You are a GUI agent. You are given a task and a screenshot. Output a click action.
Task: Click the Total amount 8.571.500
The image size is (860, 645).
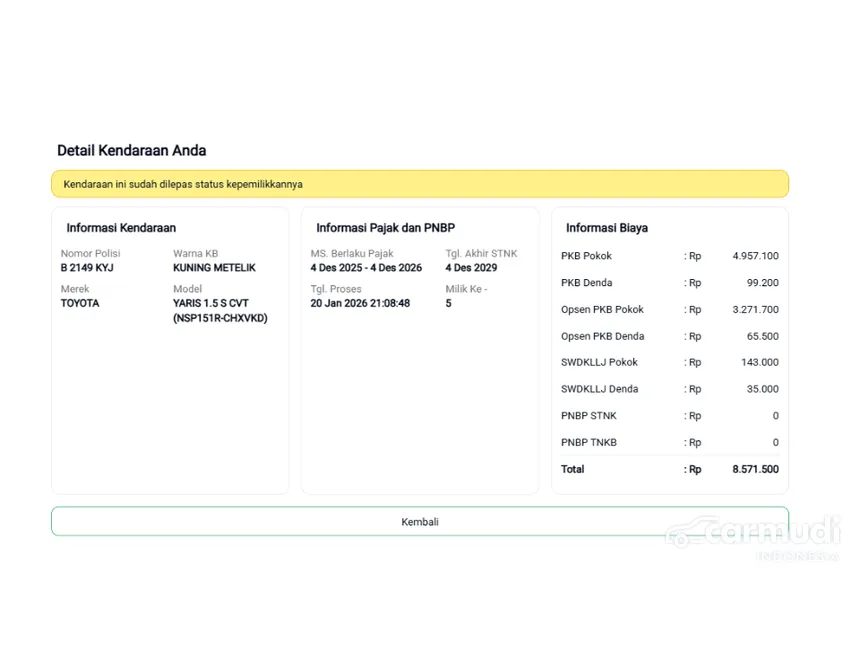tap(755, 469)
